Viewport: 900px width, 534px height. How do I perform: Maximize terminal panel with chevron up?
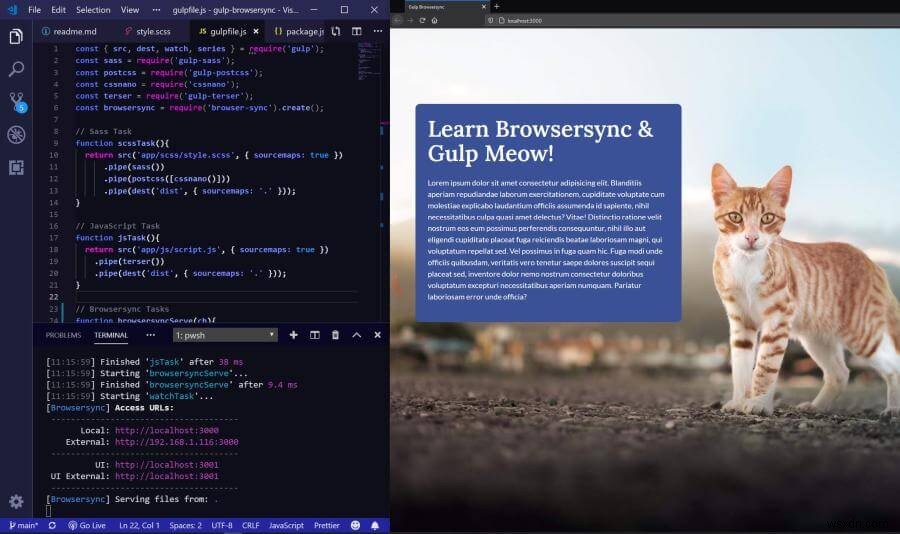[356, 335]
